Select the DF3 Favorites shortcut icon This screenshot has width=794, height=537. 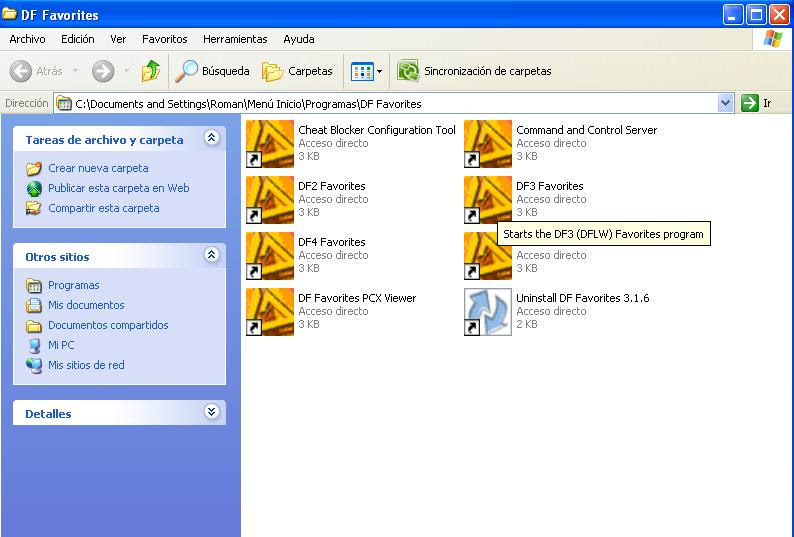[488, 200]
